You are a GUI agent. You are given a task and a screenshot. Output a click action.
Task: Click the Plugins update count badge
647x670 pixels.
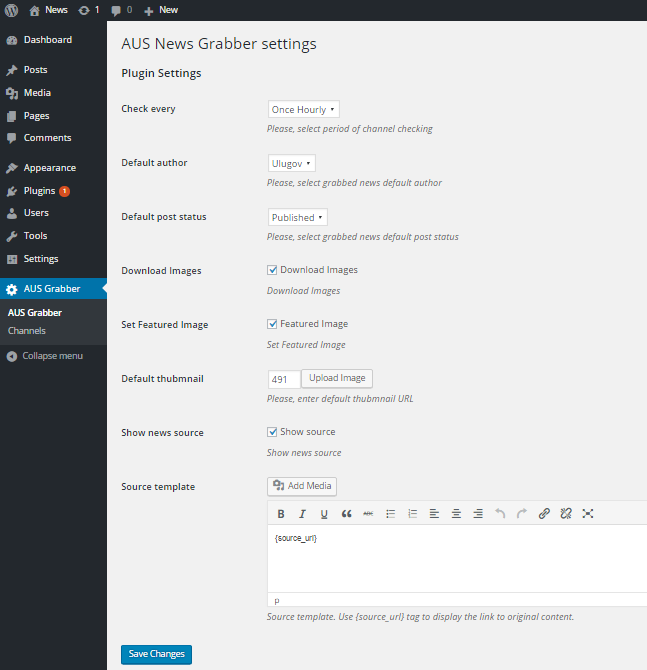pos(65,191)
